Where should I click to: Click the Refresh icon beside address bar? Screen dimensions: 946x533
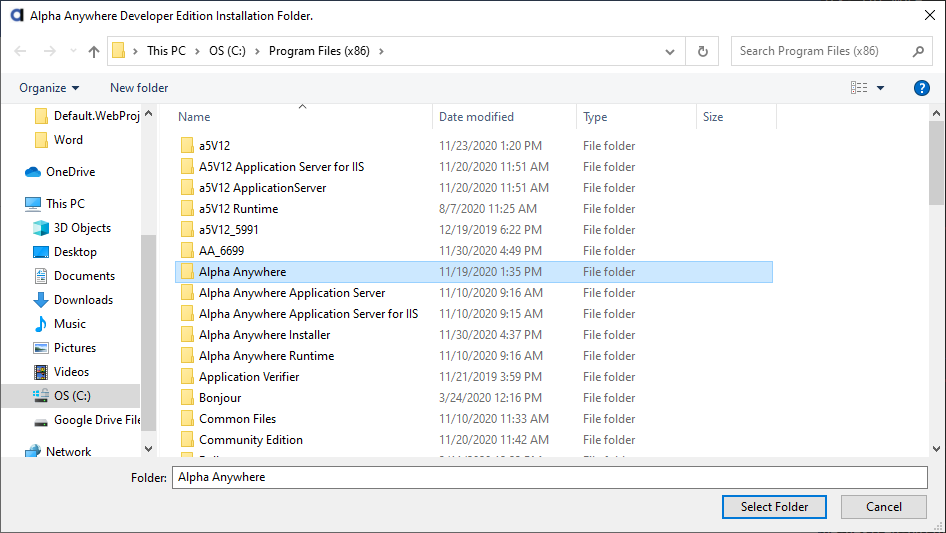pyautogui.click(x=702, y=51)
